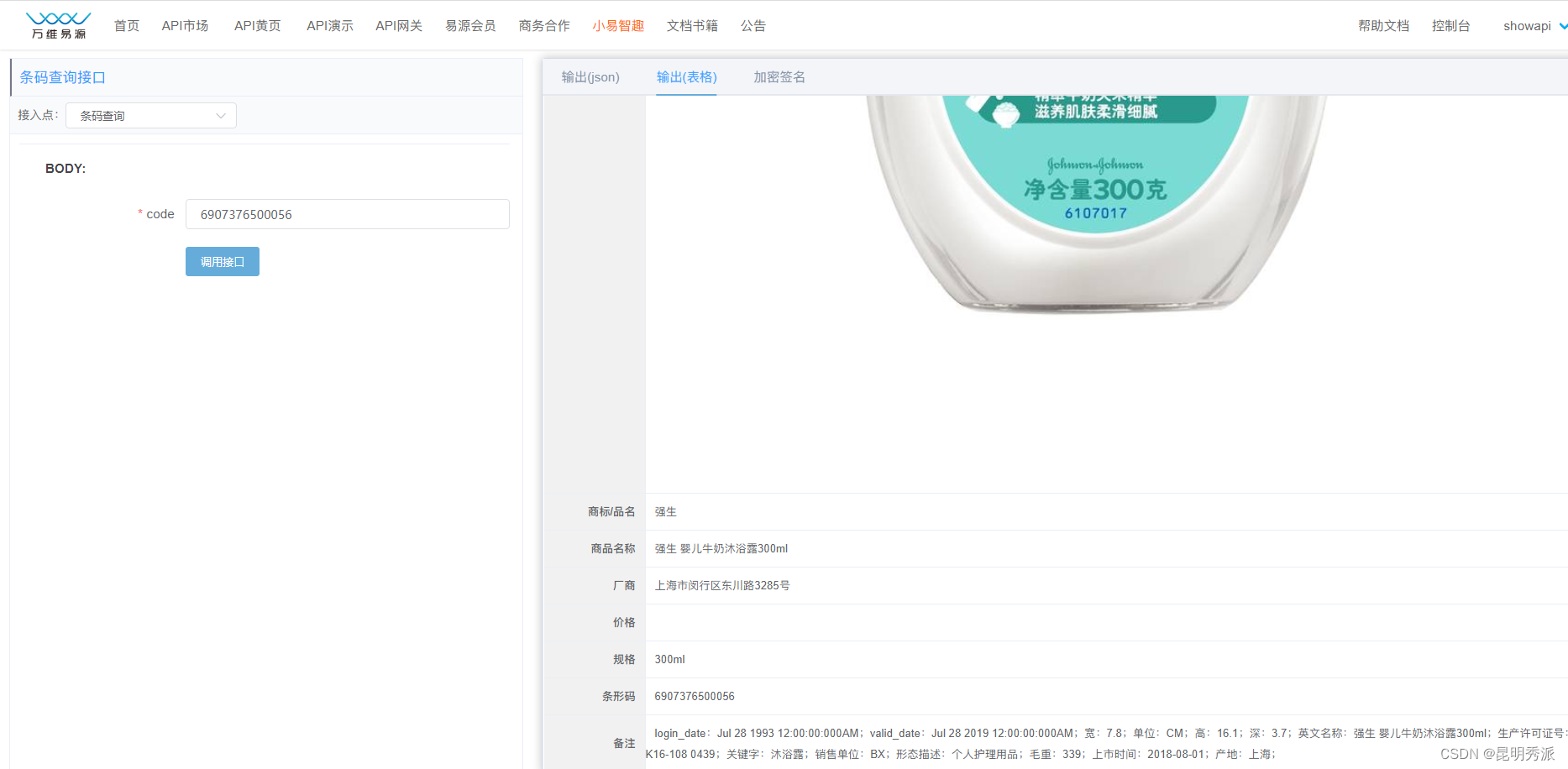Screen dimensions: 1568x769
Task: Click the 300ml specification value
Action: pyautogui.click(x=670, y=660)
